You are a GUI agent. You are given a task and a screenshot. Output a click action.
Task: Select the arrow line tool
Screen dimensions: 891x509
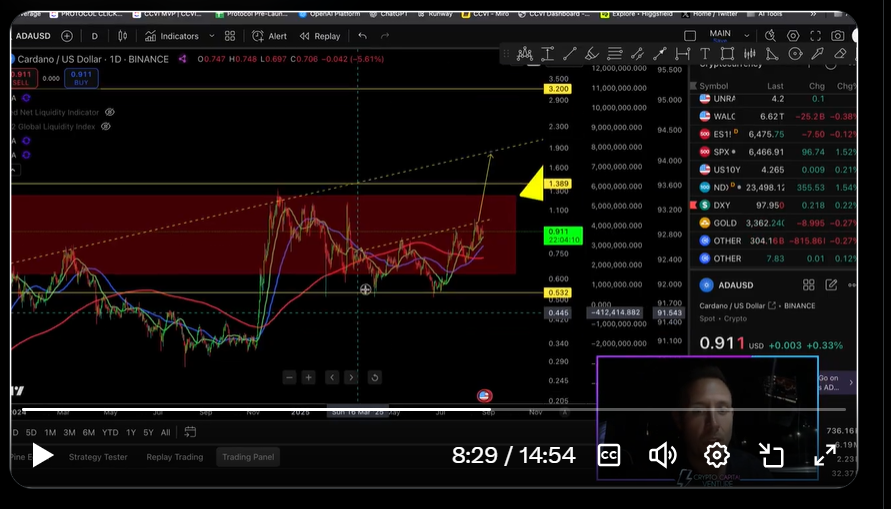(x=660, y=54)
